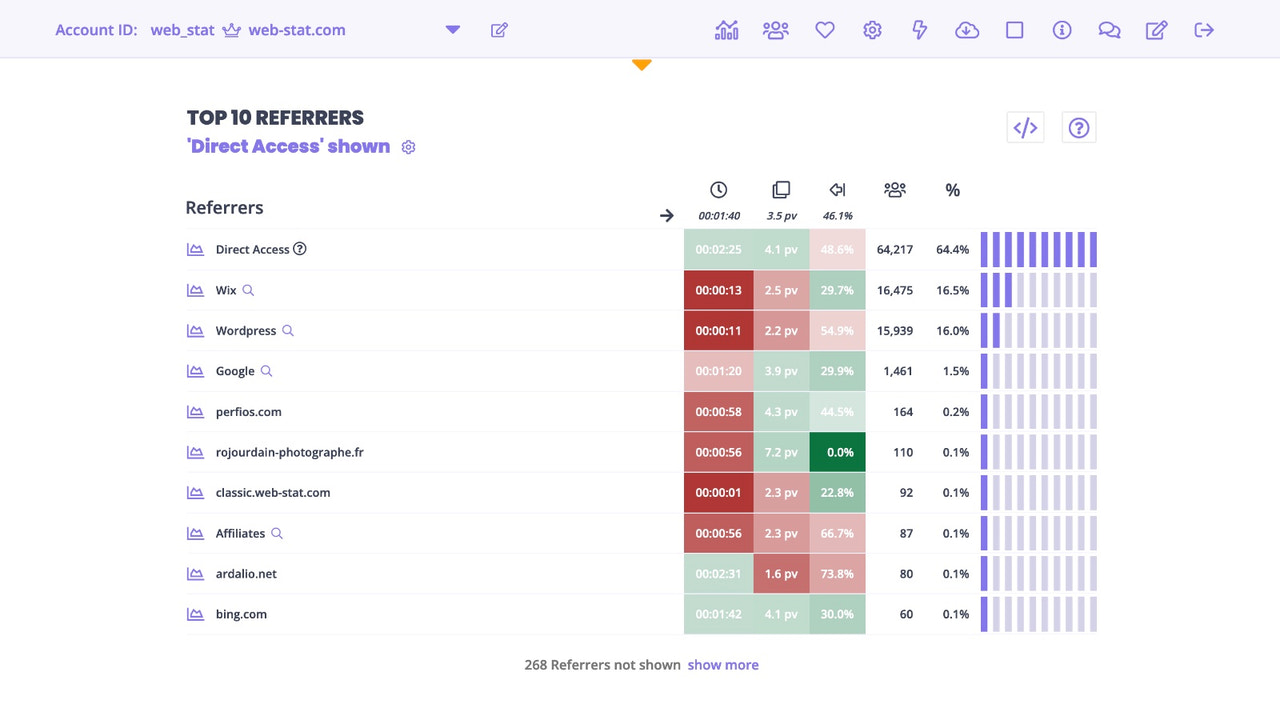The height and width of the screenshot is (720, 1280).
Task: Click 'show more' to reveal hidden referrers
Action: (x=723, y=664)
